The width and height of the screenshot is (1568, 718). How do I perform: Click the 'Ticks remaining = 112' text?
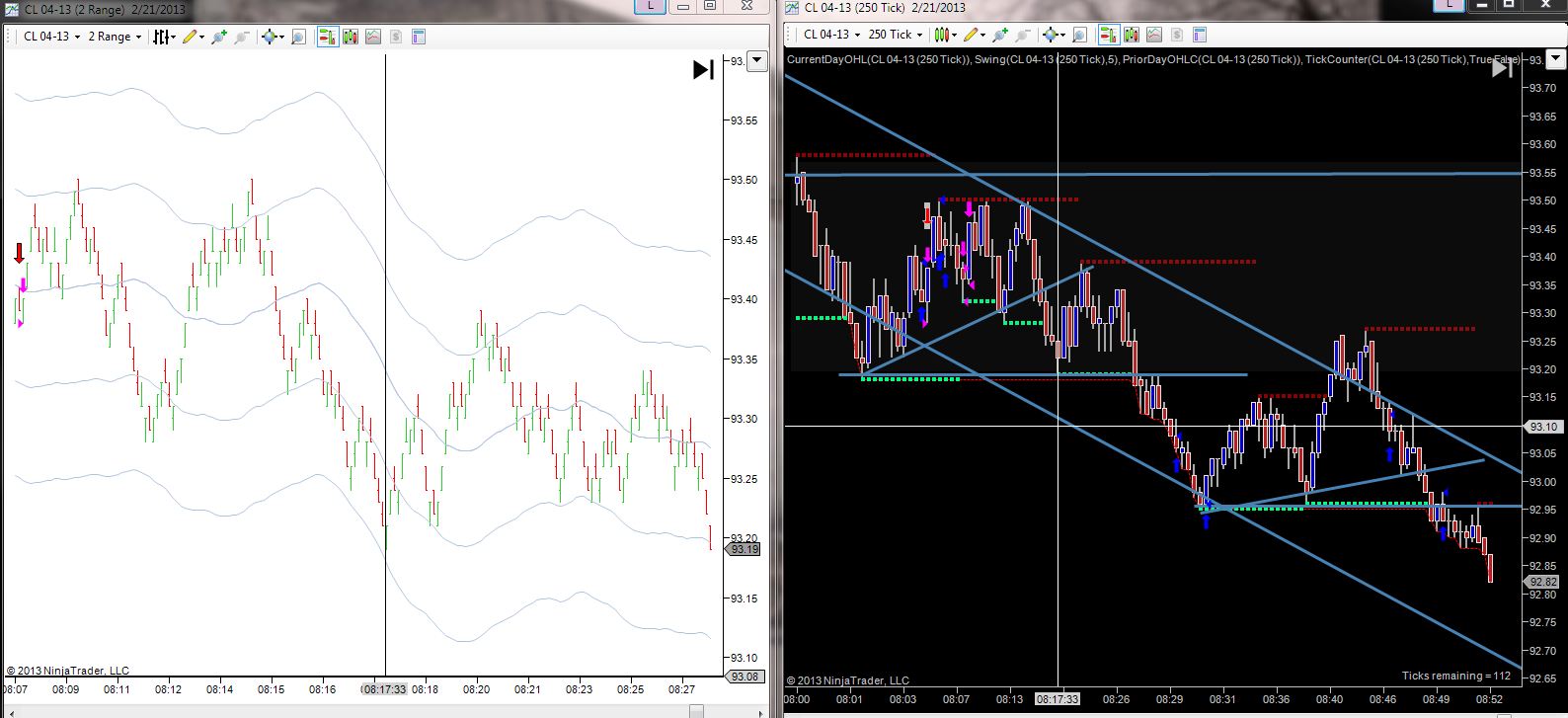pos(1456,677)
